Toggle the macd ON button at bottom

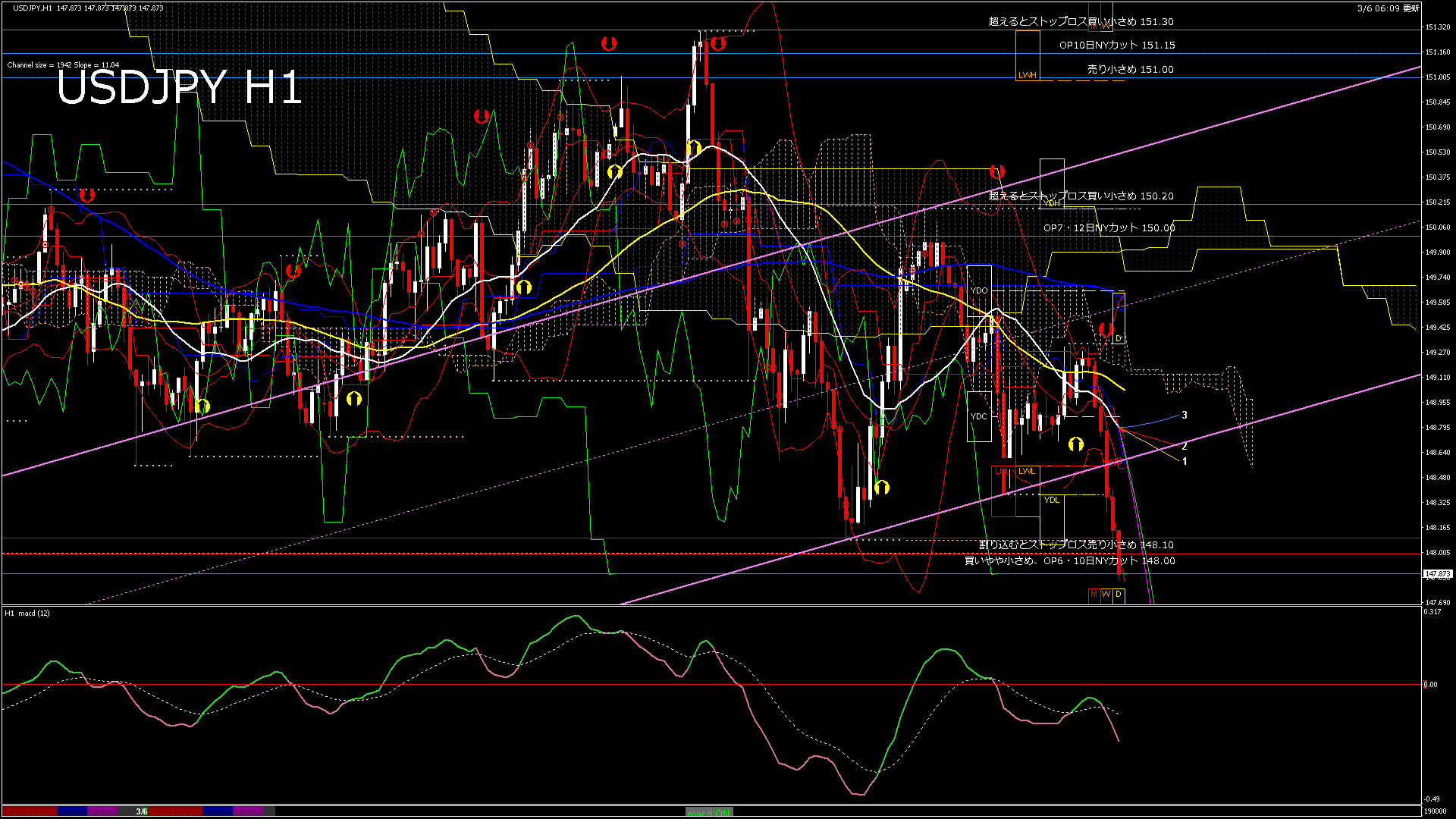tap(709, 812)
